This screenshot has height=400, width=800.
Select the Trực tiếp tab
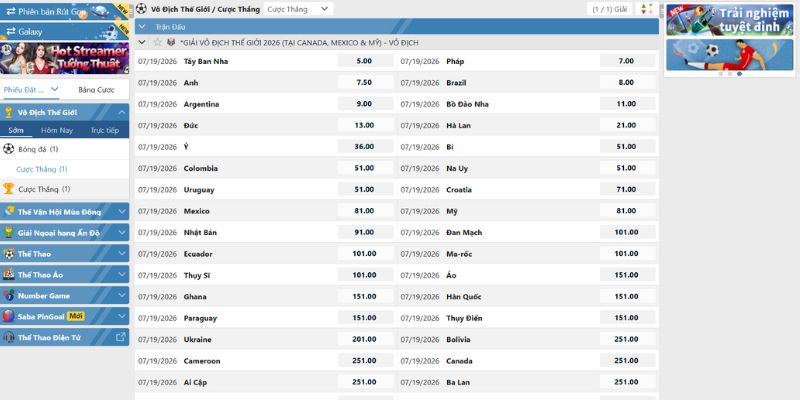point(105,130)
